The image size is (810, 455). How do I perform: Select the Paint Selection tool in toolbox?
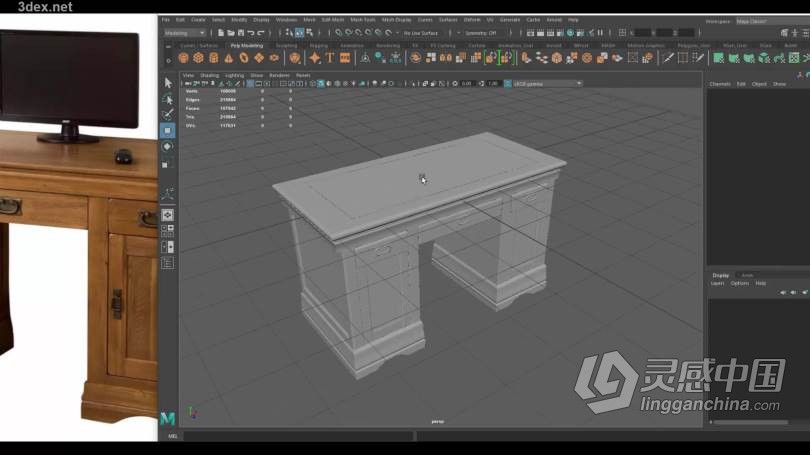point(168,114)
